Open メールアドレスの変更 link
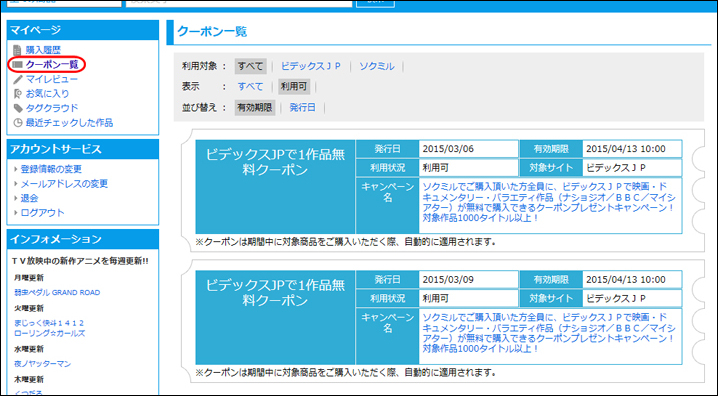This screenshot has width=718, height=396. pyautogui.click(x=64, y=184)
